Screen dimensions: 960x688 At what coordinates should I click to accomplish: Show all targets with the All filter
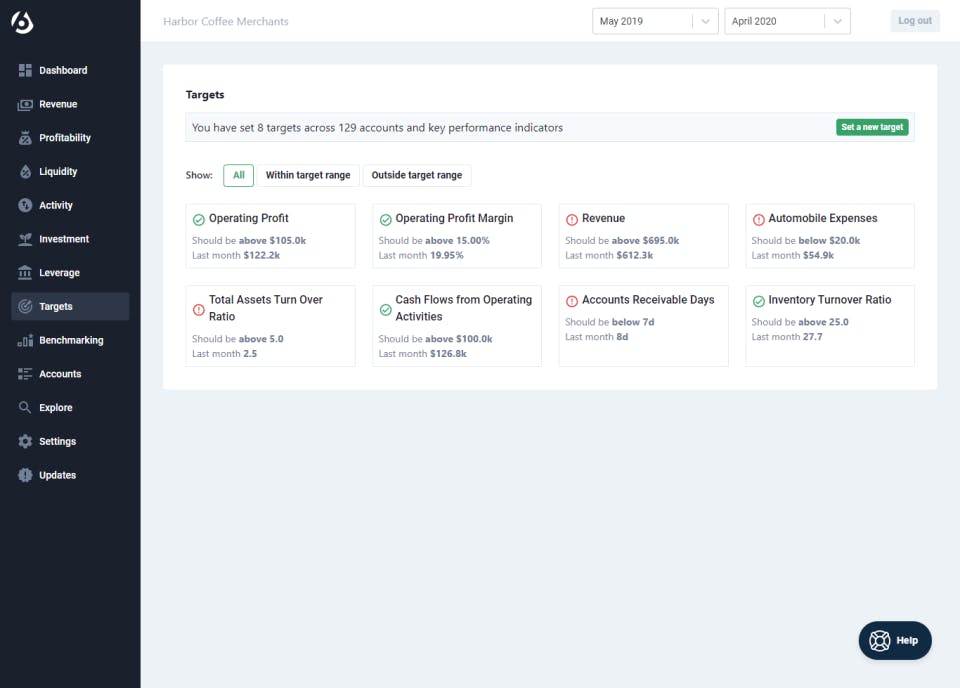click(x=238, y=175)
